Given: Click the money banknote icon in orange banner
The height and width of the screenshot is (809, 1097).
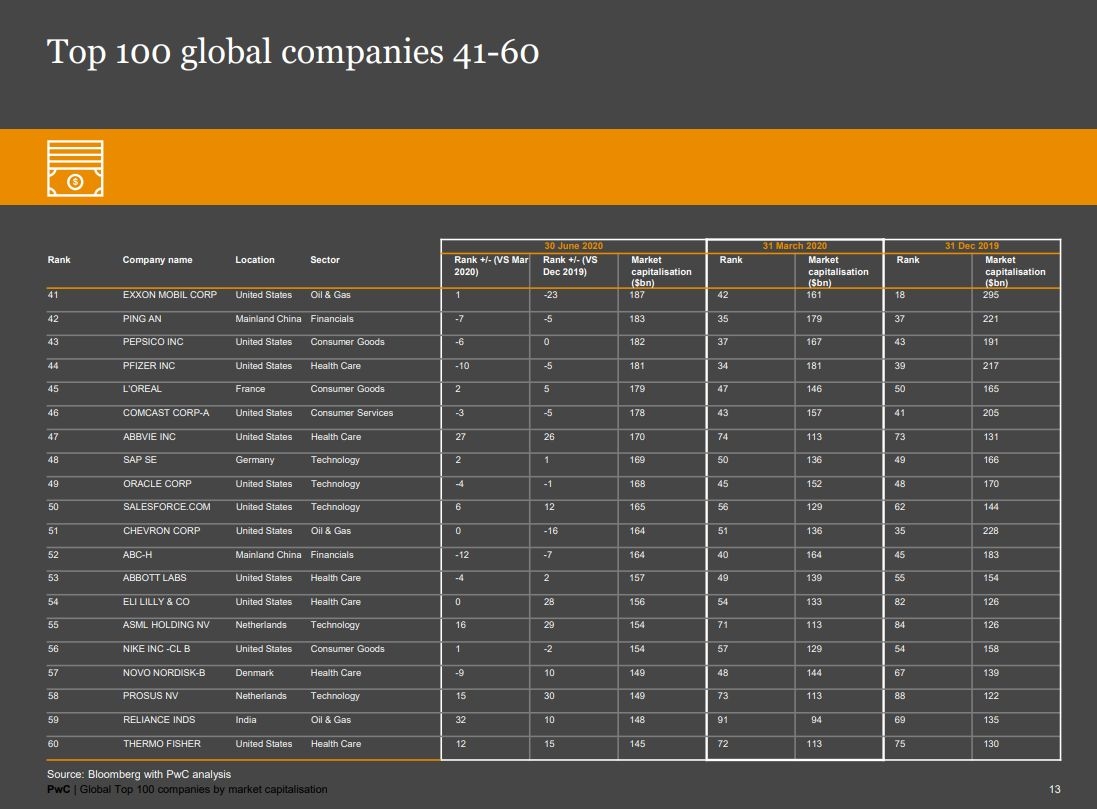Looking at the screenshot, I should point(75,168).
